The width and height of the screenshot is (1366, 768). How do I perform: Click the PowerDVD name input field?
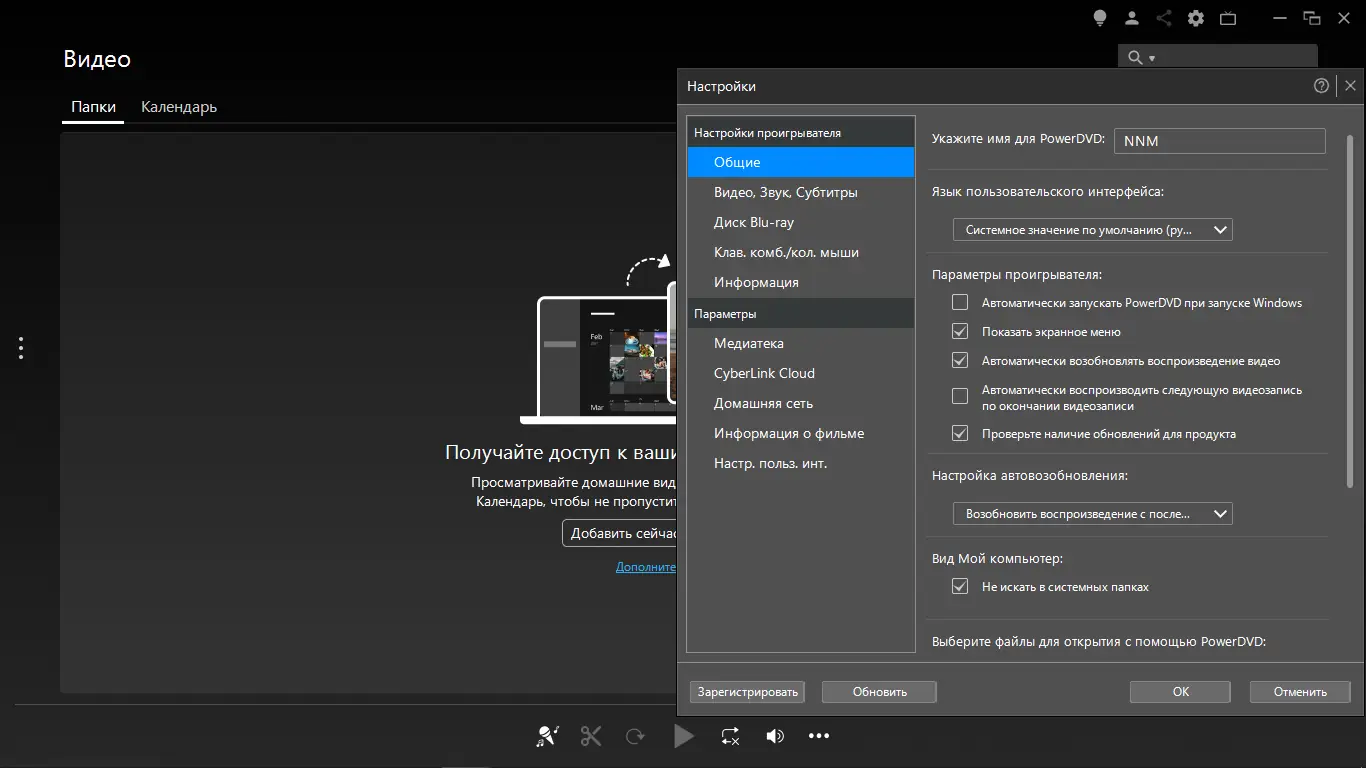point(1219,141)
